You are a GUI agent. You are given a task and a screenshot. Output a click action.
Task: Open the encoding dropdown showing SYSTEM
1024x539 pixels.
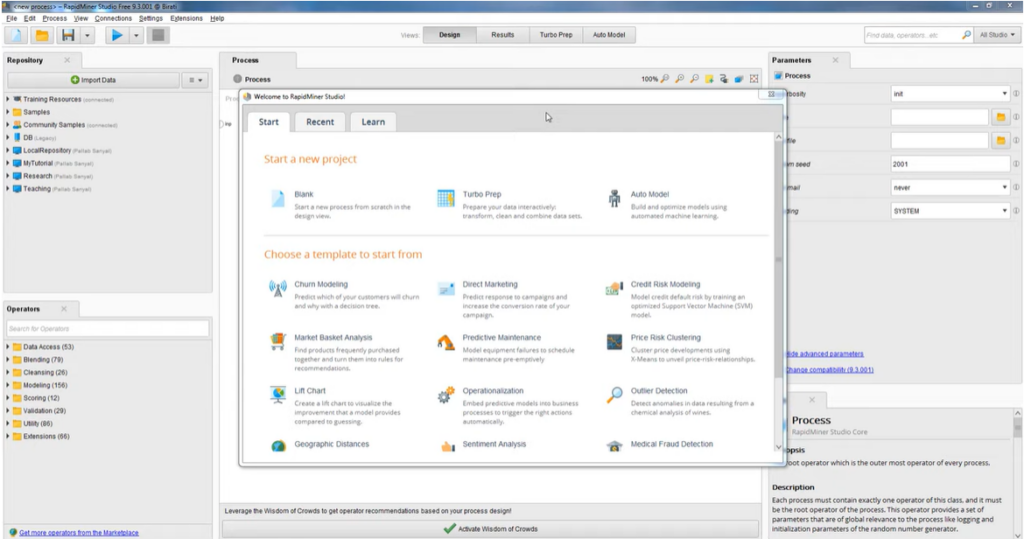950,211
